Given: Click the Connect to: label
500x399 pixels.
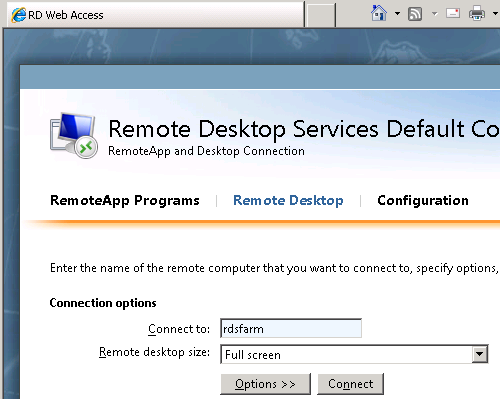Looking at the screenshot, I should click(179, 329).
